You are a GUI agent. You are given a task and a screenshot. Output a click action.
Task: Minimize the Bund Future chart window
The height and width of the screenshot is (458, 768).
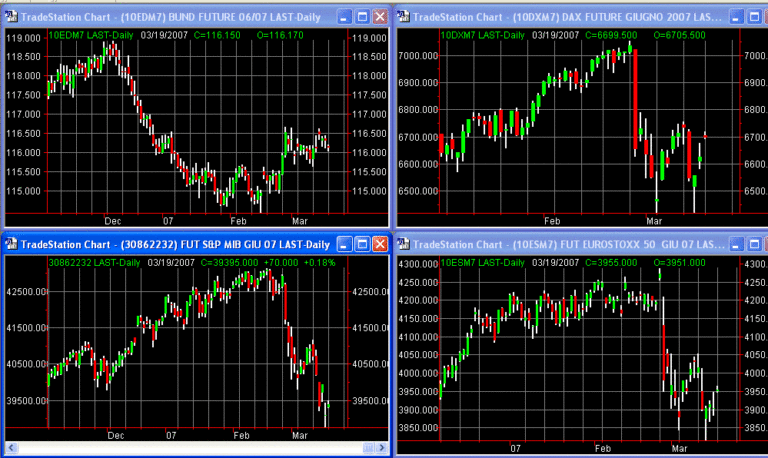click(343, 17)
